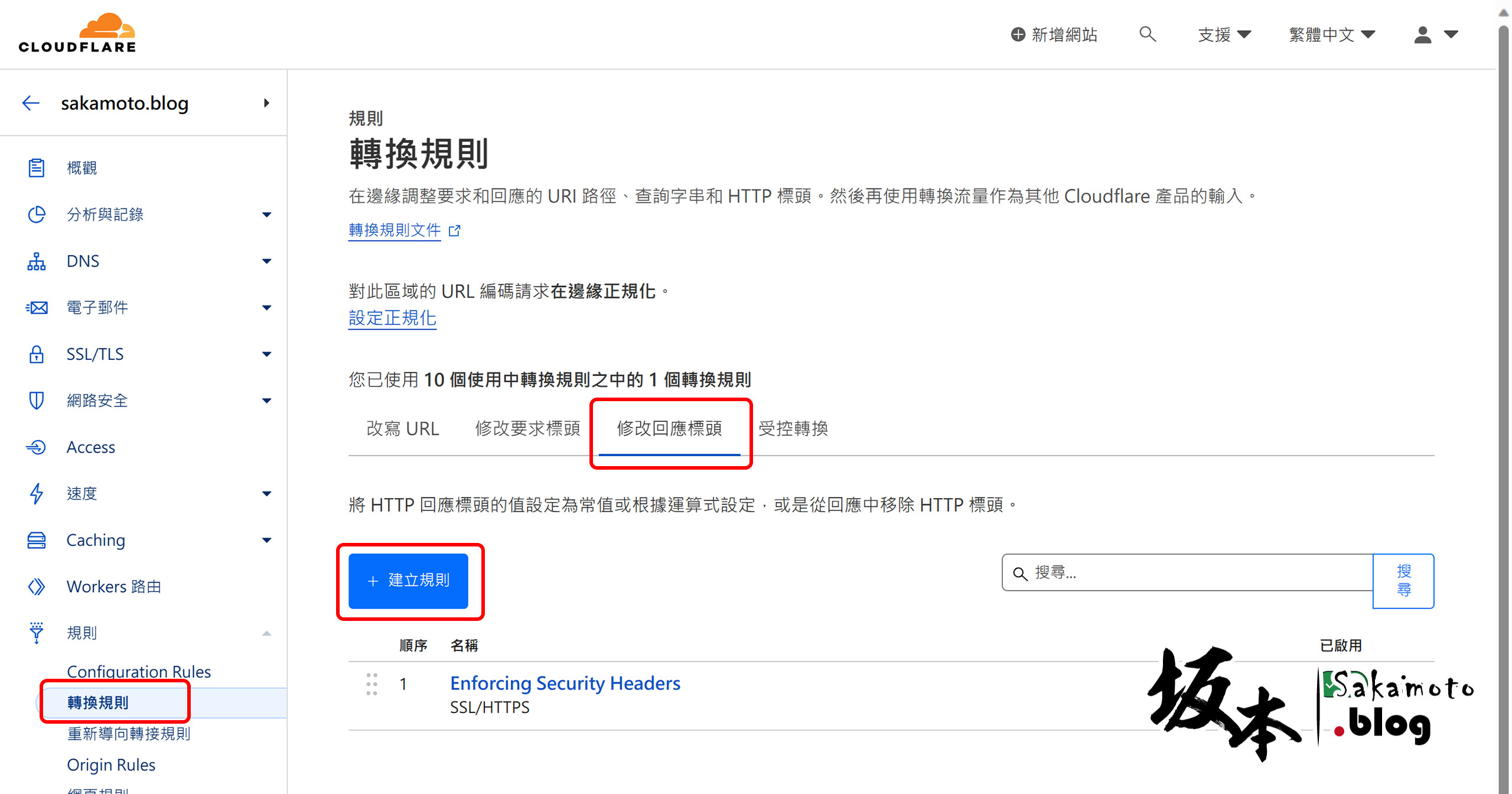Open 重新導向轉接規則 in the sidebar
The width and height of the screenshot is (1512, 794).
[x=129, y=734]
